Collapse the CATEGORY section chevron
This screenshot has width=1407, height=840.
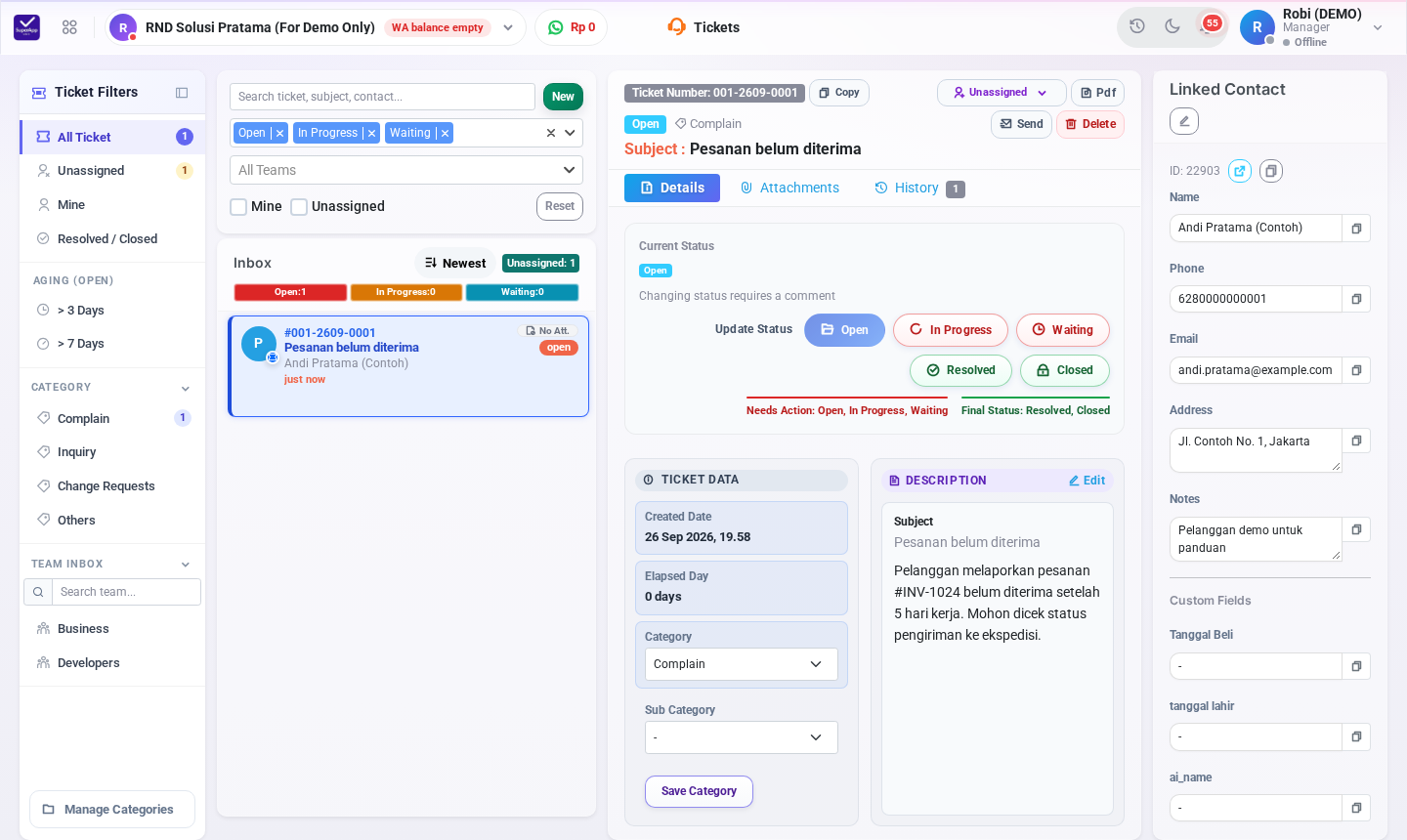coord(186,389)
